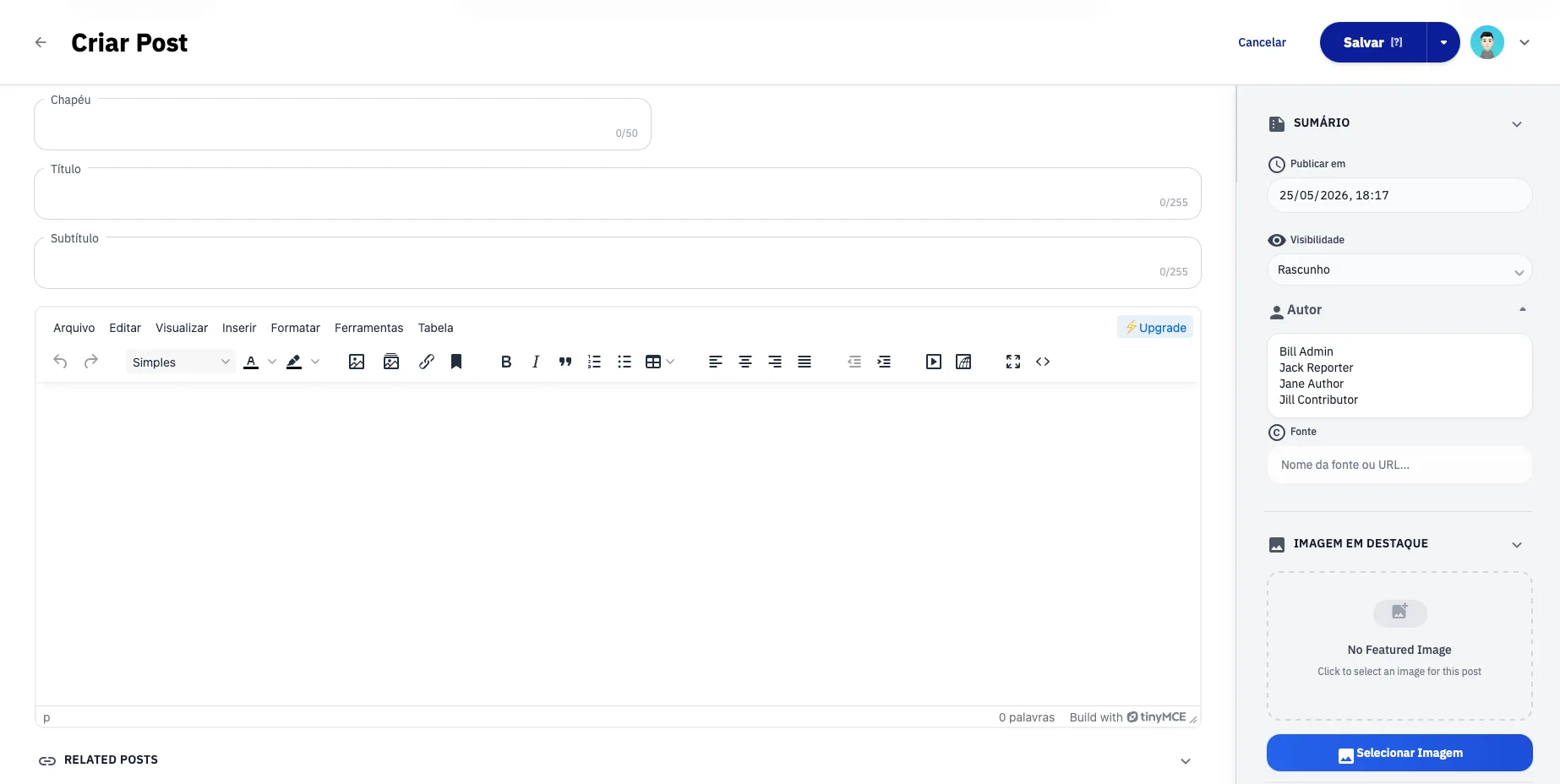The width and height of the screenshot is (1560, 784).
Task: Create a numbered list
Action: [595, 362]
